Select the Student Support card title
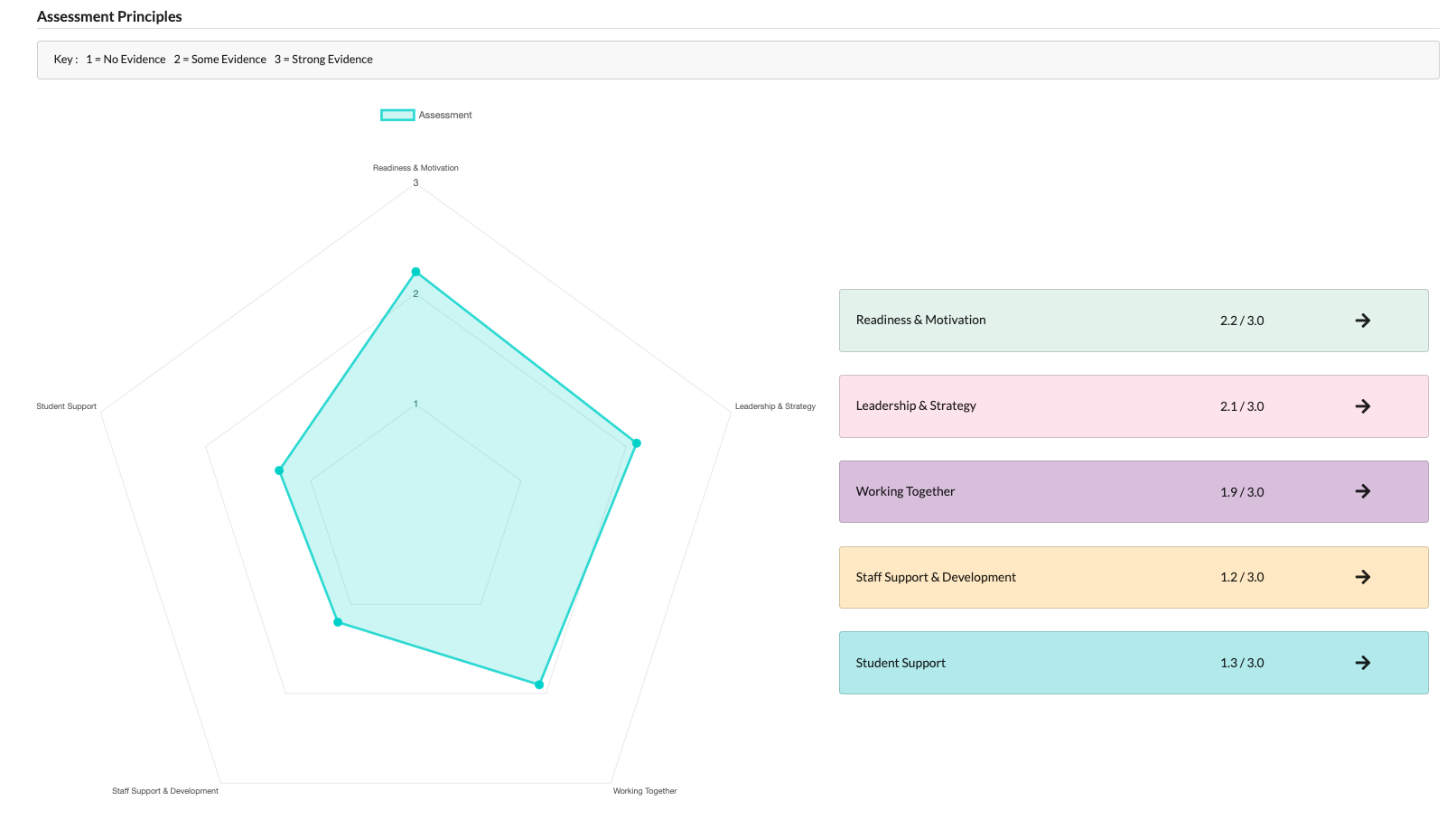Screen dimensions: 1456x819 tap(901, 663)
